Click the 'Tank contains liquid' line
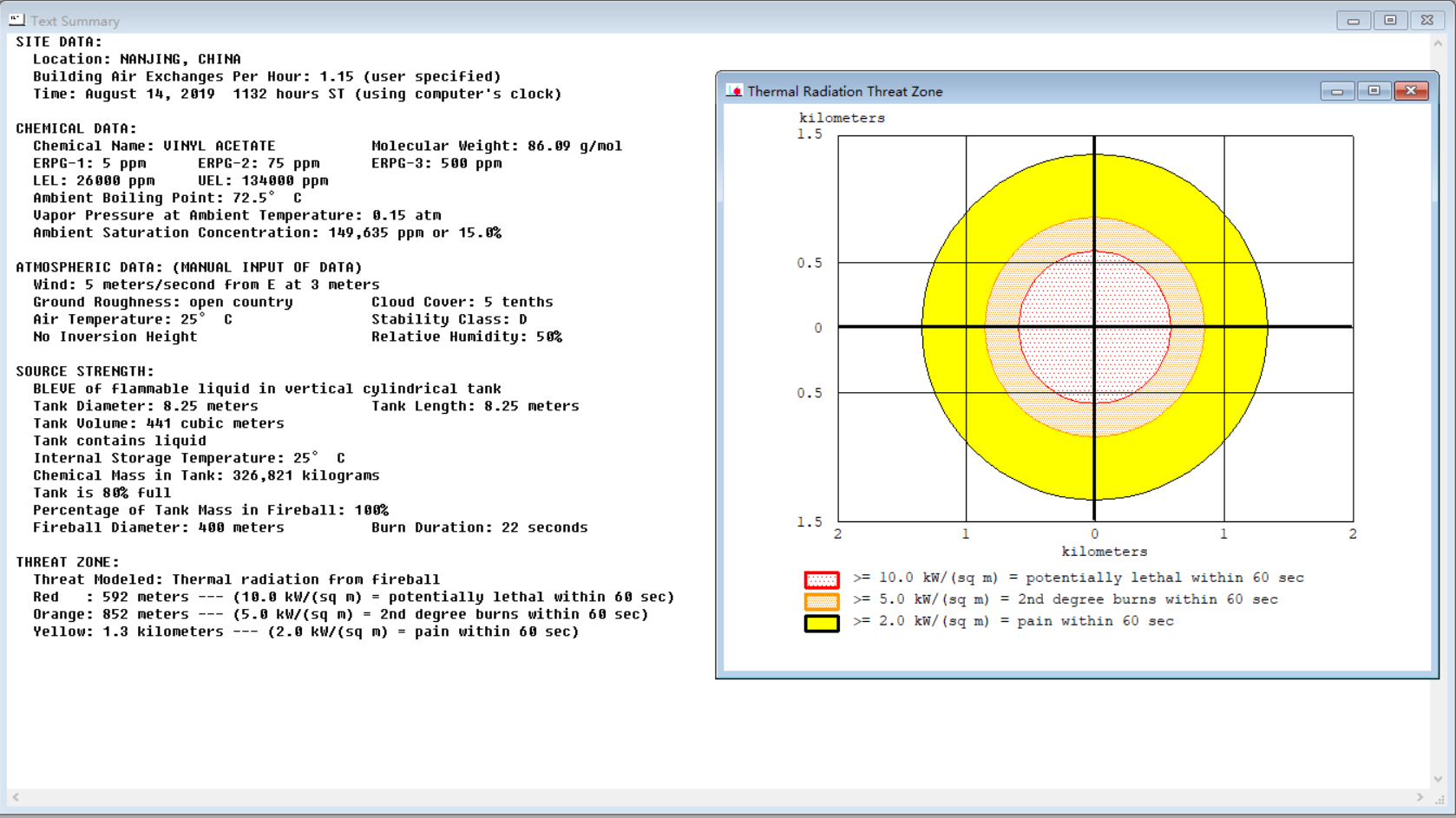This screenshot has height=818, width=1456. coord(120,441)
